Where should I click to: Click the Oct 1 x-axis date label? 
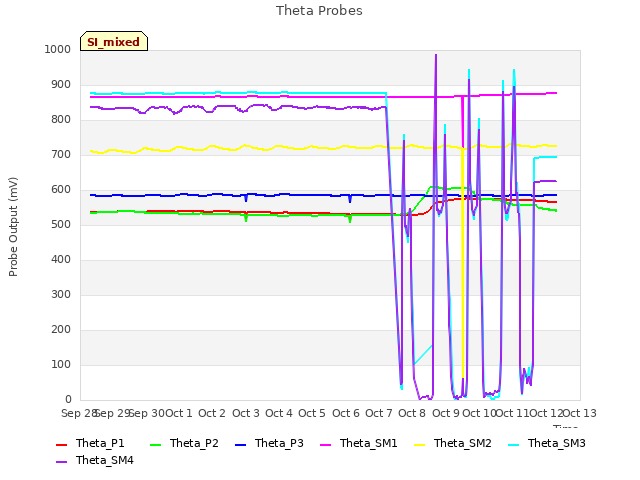[179, 413]
